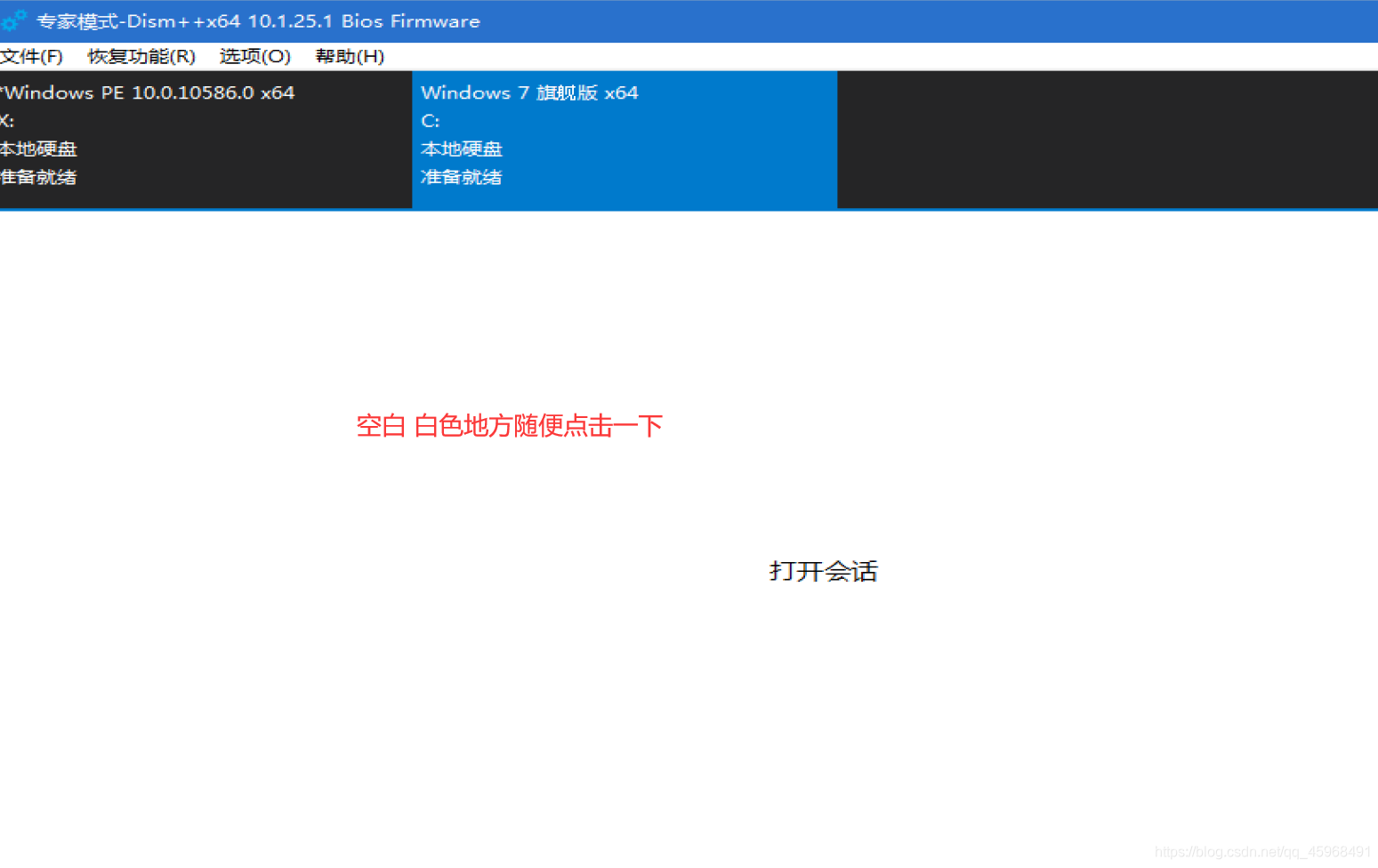Click the X: drive label in the Windows PE card

click(x=7, y=120)
